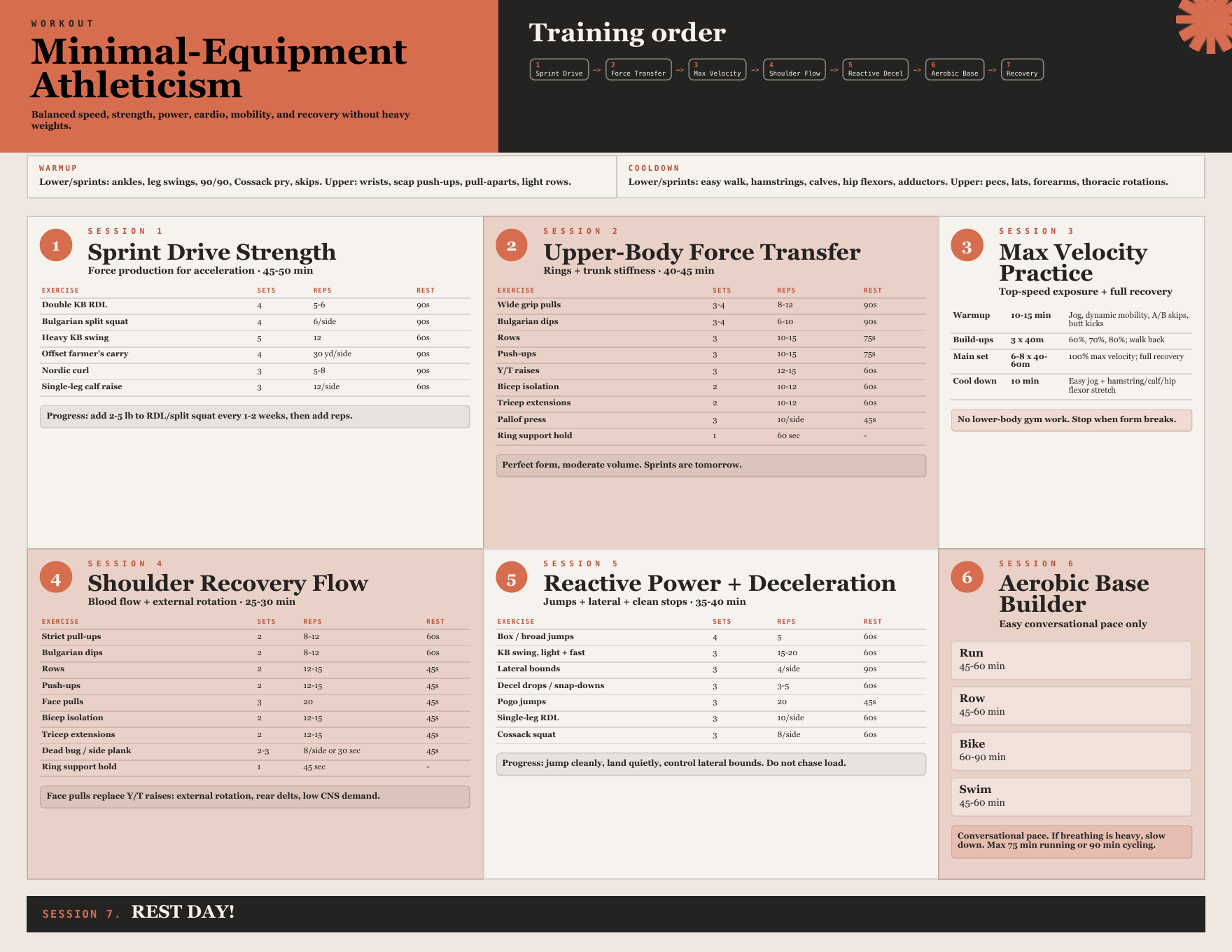Click the Y/T raises exercise
The image size is (1232, 952).
click(x=518, y=370)
